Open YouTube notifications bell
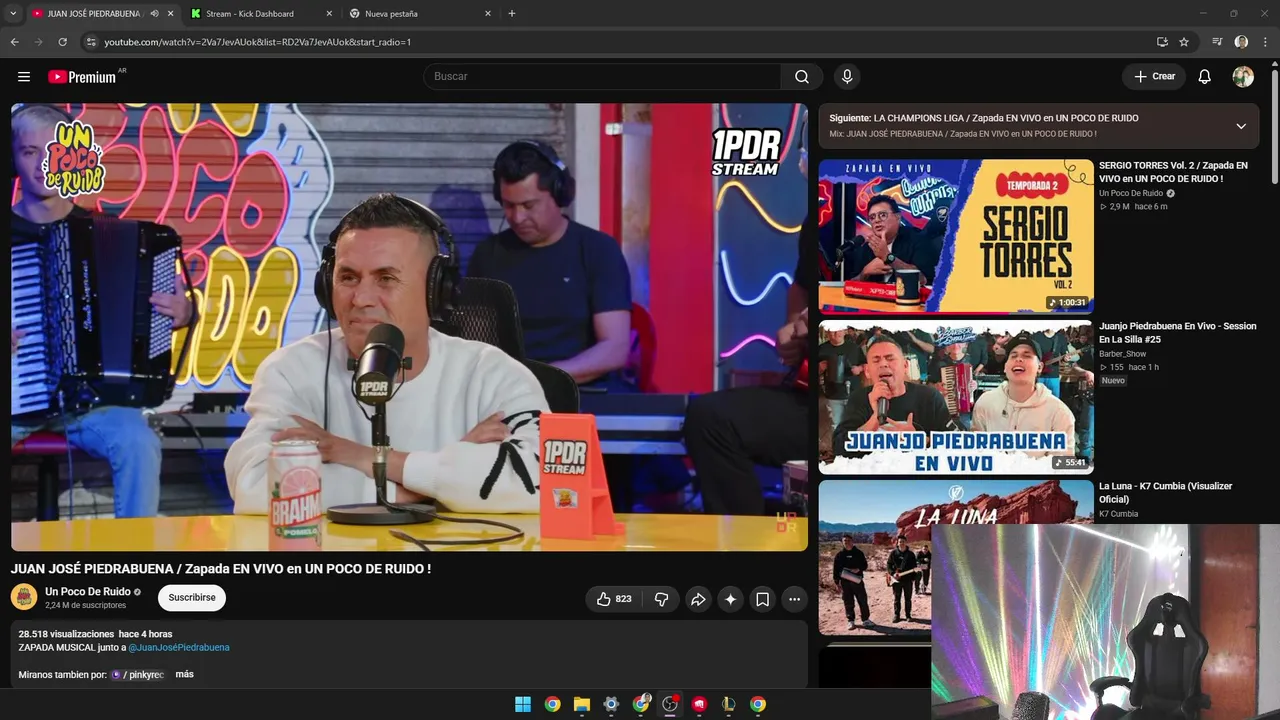The image size is (1280, 720). point(1205,77)
